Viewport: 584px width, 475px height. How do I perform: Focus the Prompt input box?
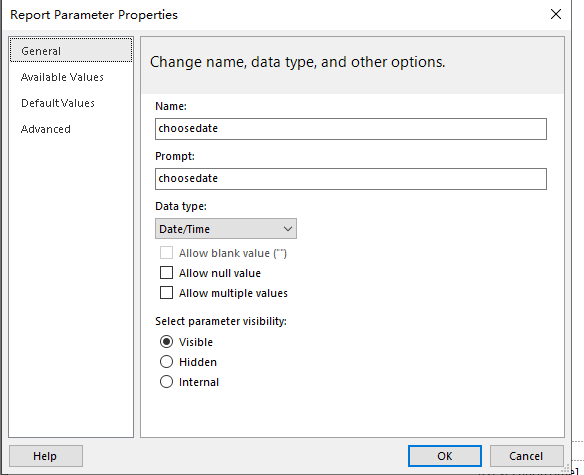click(351, 179)
